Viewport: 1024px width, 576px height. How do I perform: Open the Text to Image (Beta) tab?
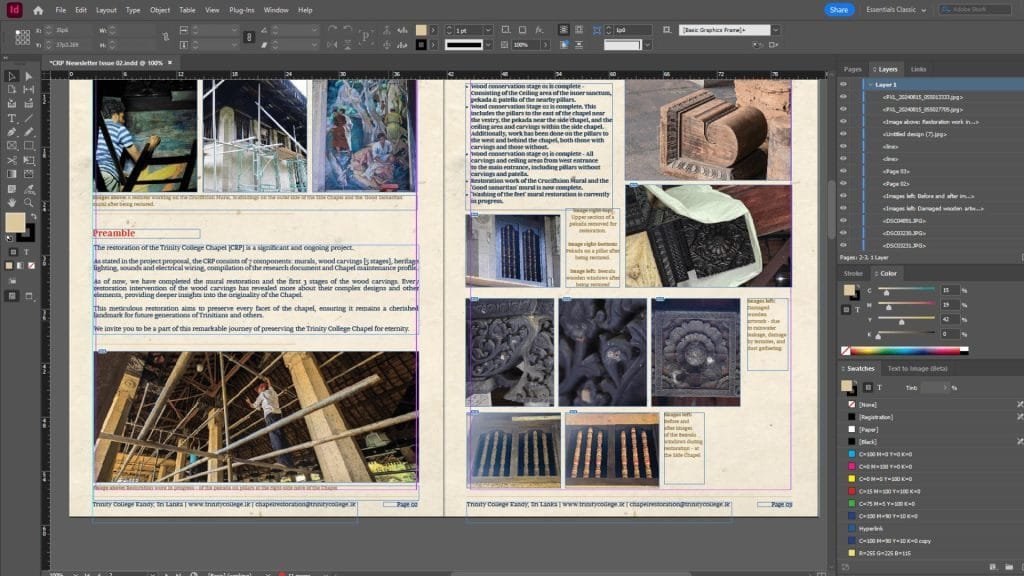[x=917, y=368]
